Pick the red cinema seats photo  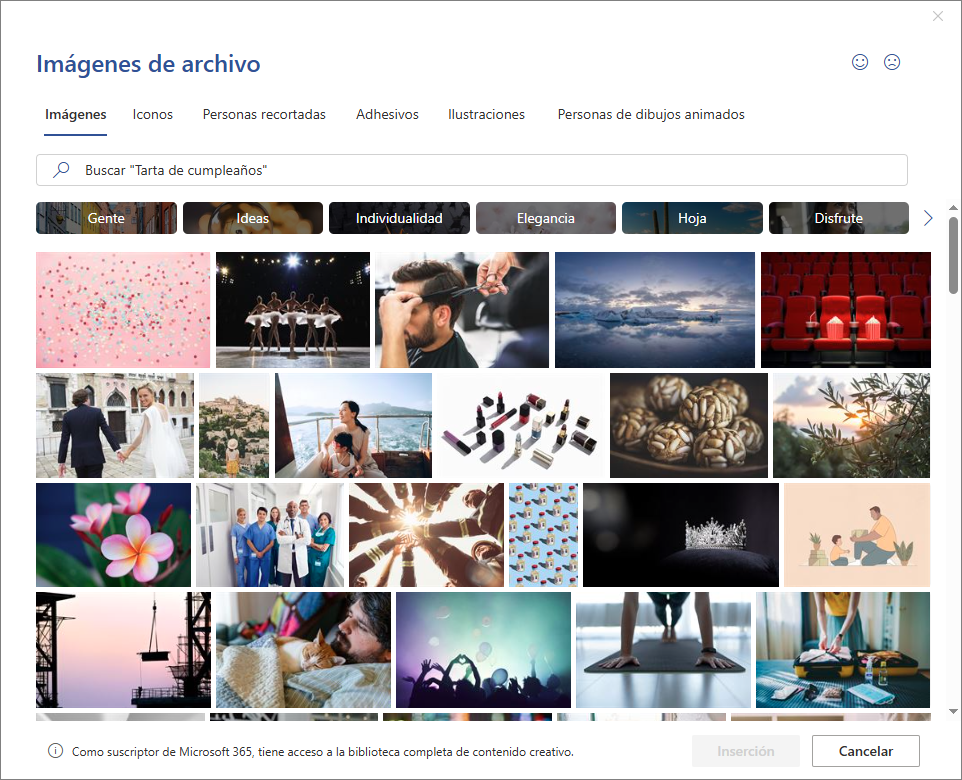coord(845,310)
